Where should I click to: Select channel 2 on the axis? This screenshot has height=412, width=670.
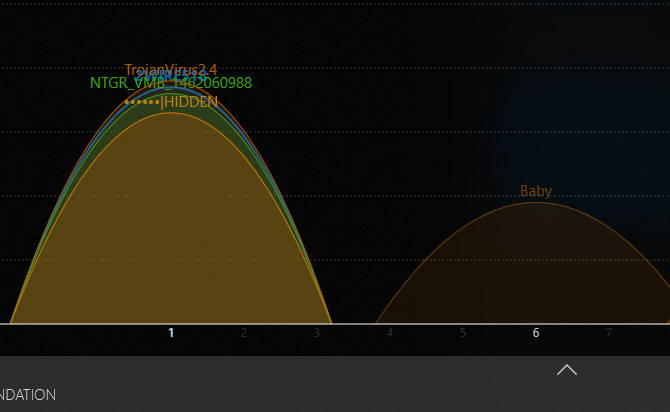244,333
